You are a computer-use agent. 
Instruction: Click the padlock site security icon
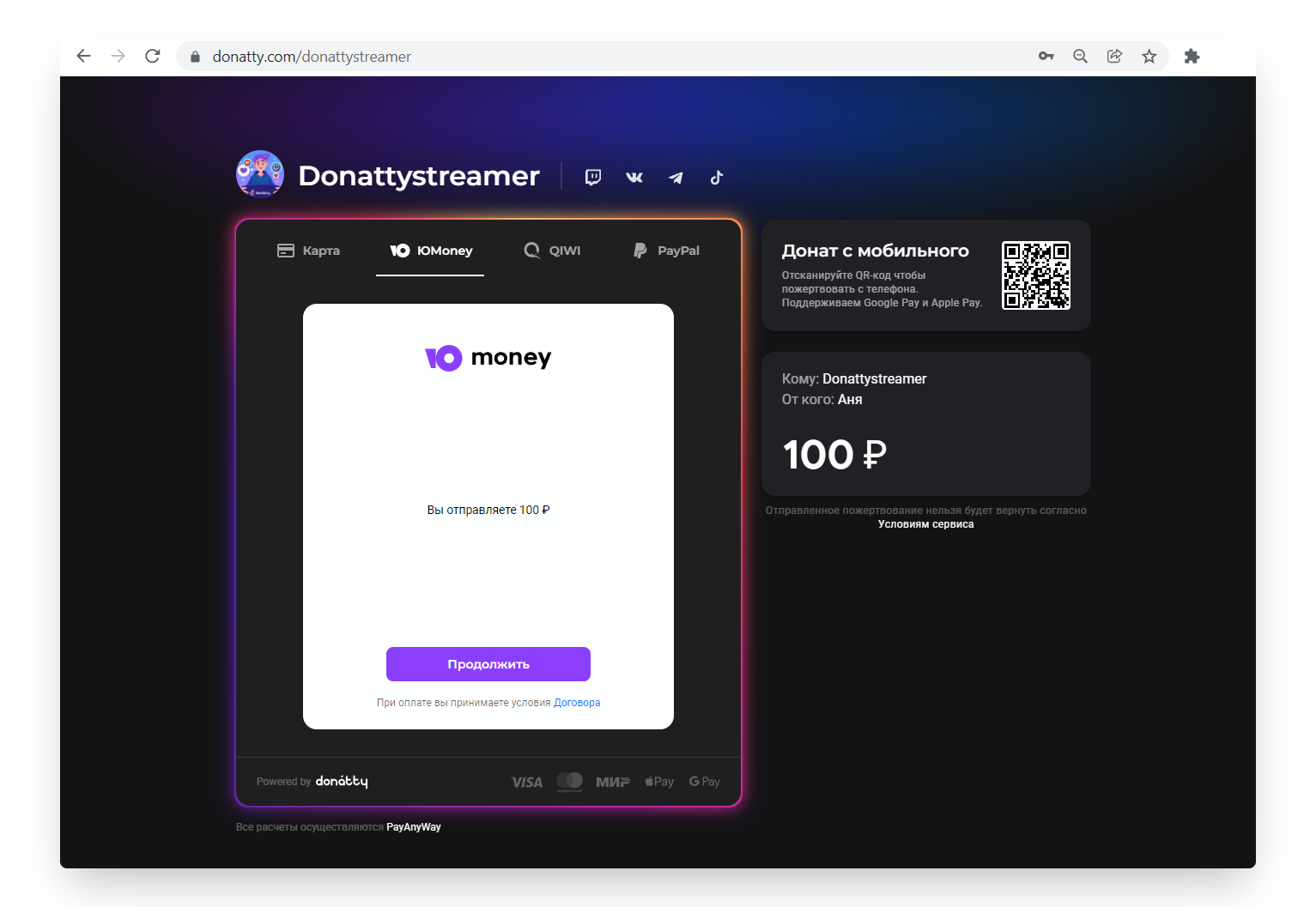(195, 57)
